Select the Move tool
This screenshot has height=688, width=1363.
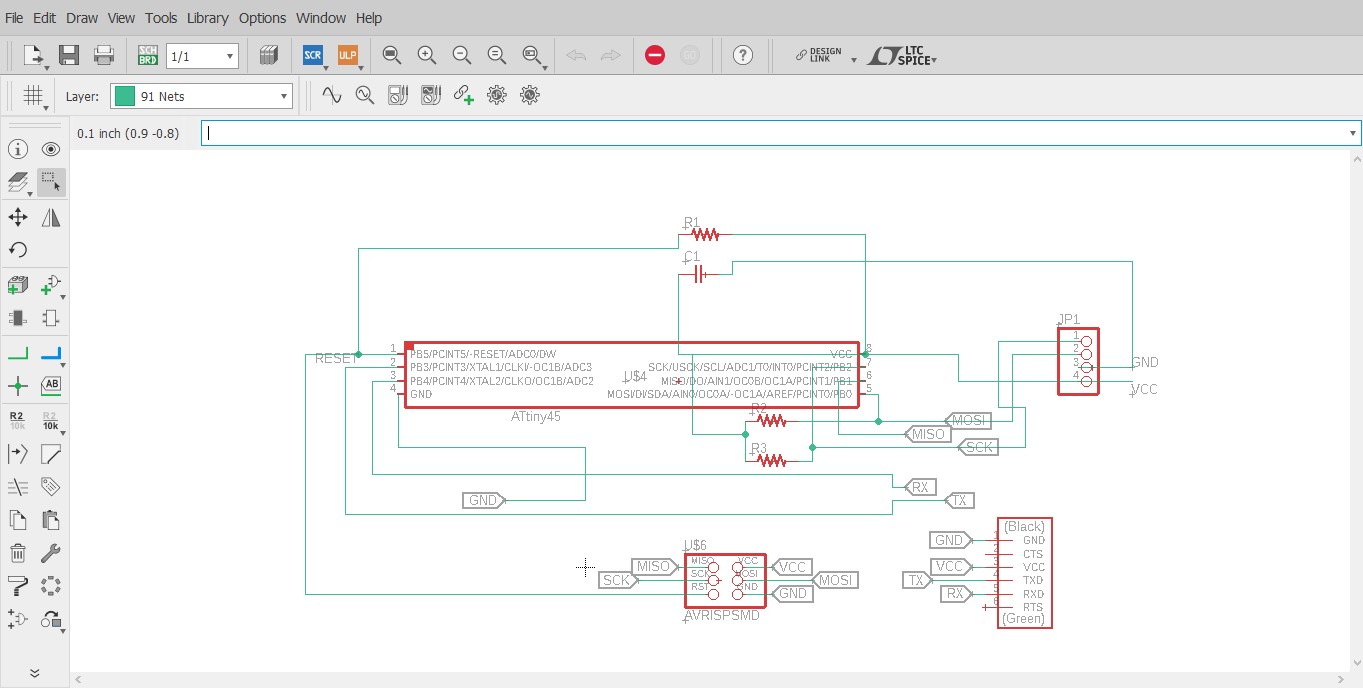click(18, 217)
